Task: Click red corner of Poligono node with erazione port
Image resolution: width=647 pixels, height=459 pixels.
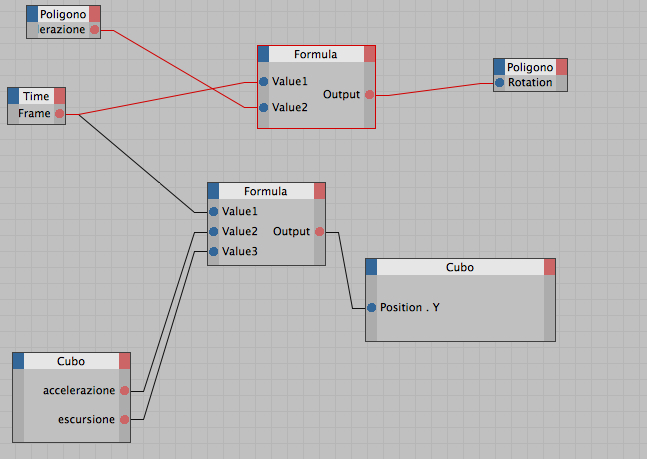Action: (x=94, y=14)
